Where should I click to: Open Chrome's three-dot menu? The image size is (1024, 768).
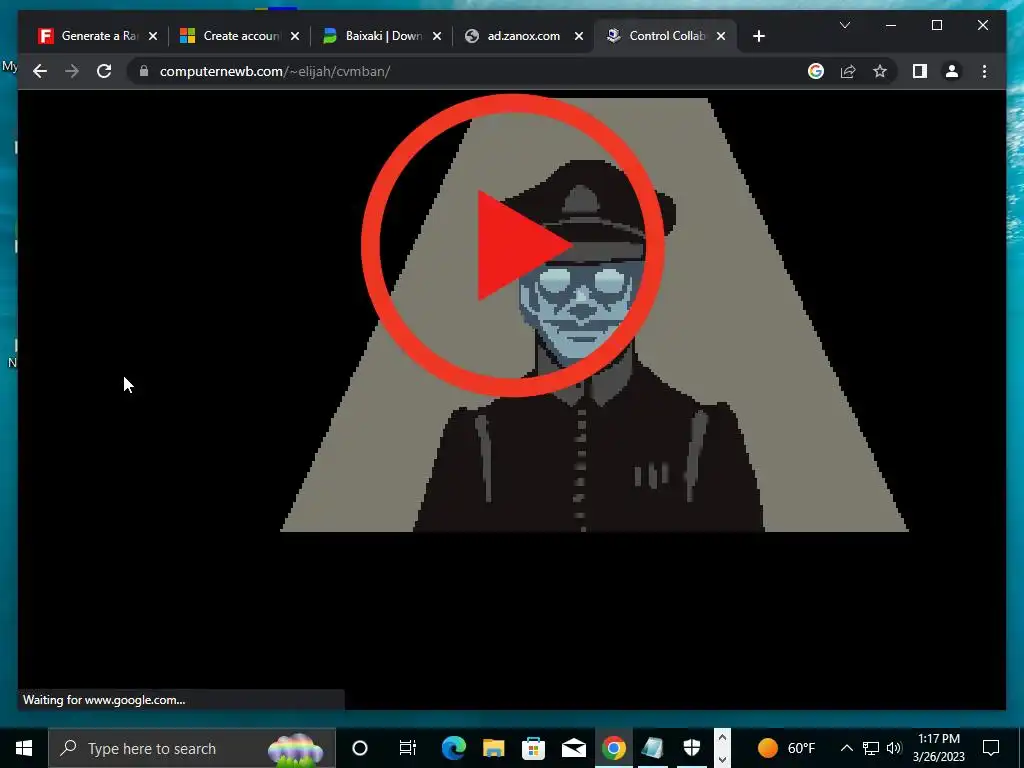pos(984,71)
